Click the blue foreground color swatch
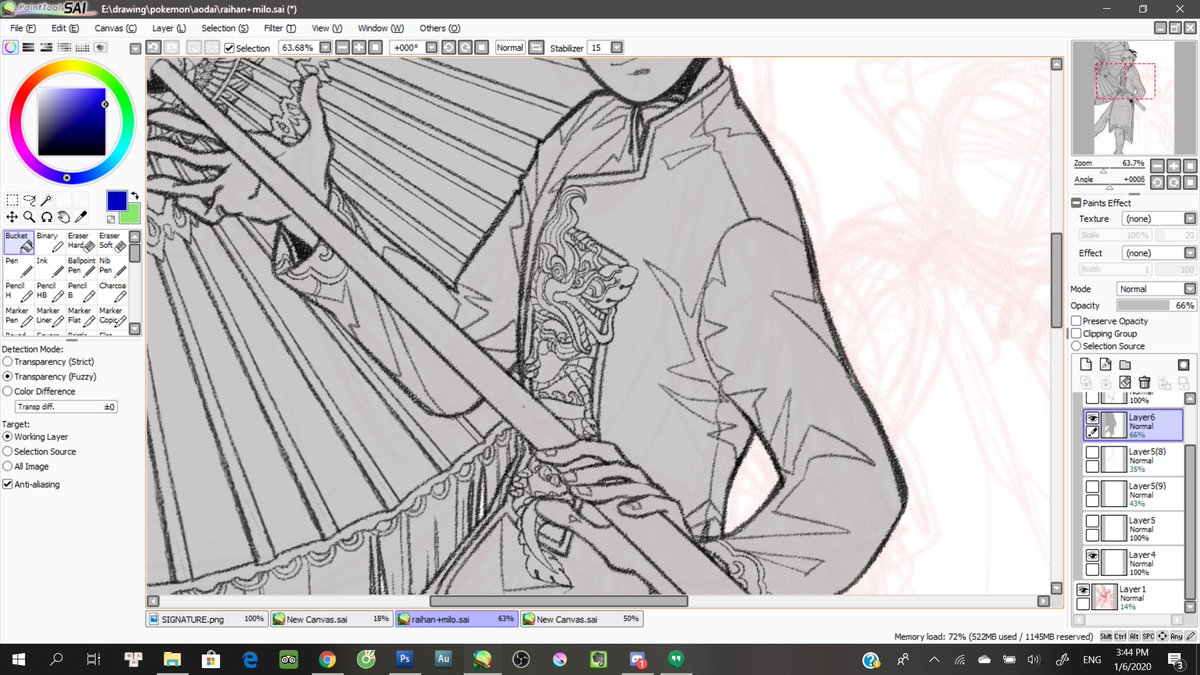1200x675 pixels. 117,200
